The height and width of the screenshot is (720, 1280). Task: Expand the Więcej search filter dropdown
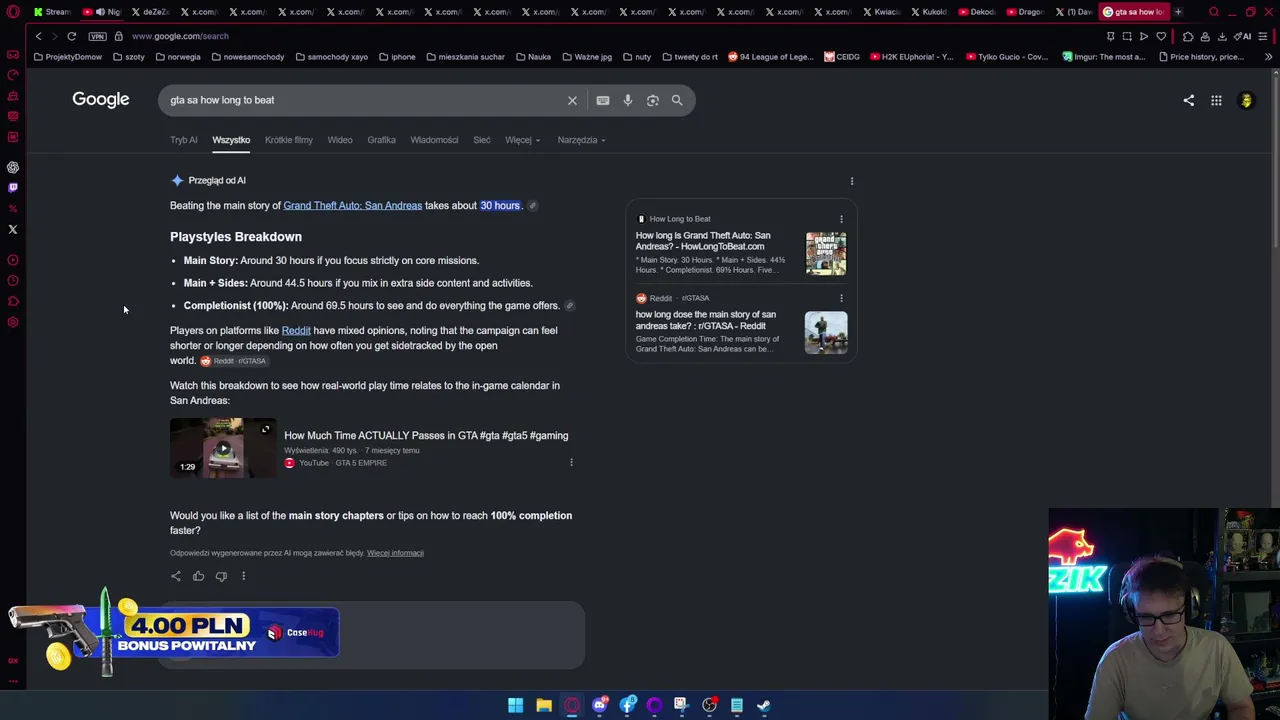coord(522,140)
